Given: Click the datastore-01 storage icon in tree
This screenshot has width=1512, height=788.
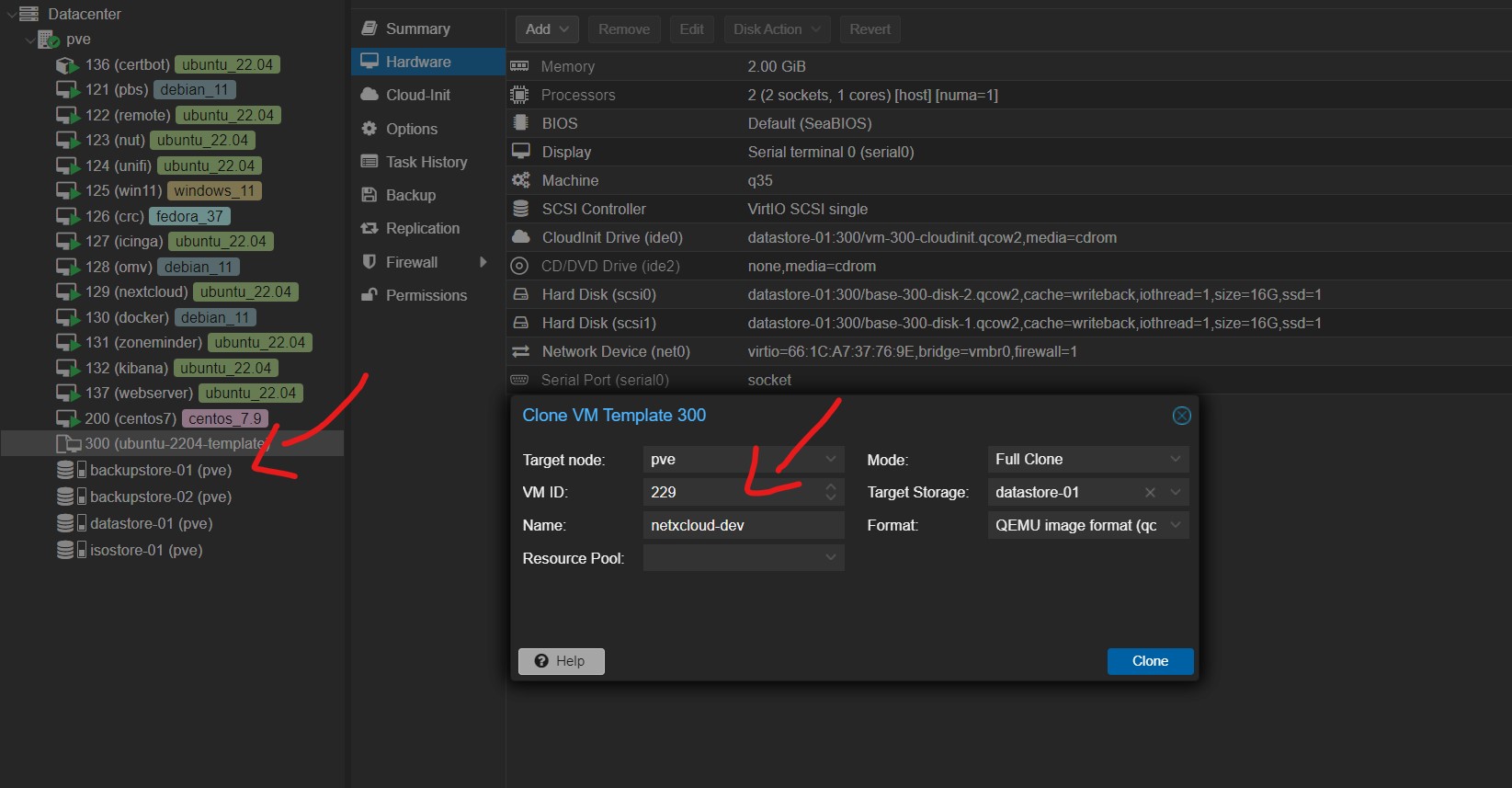Looking at the screenshot, I should click(65, 523).
